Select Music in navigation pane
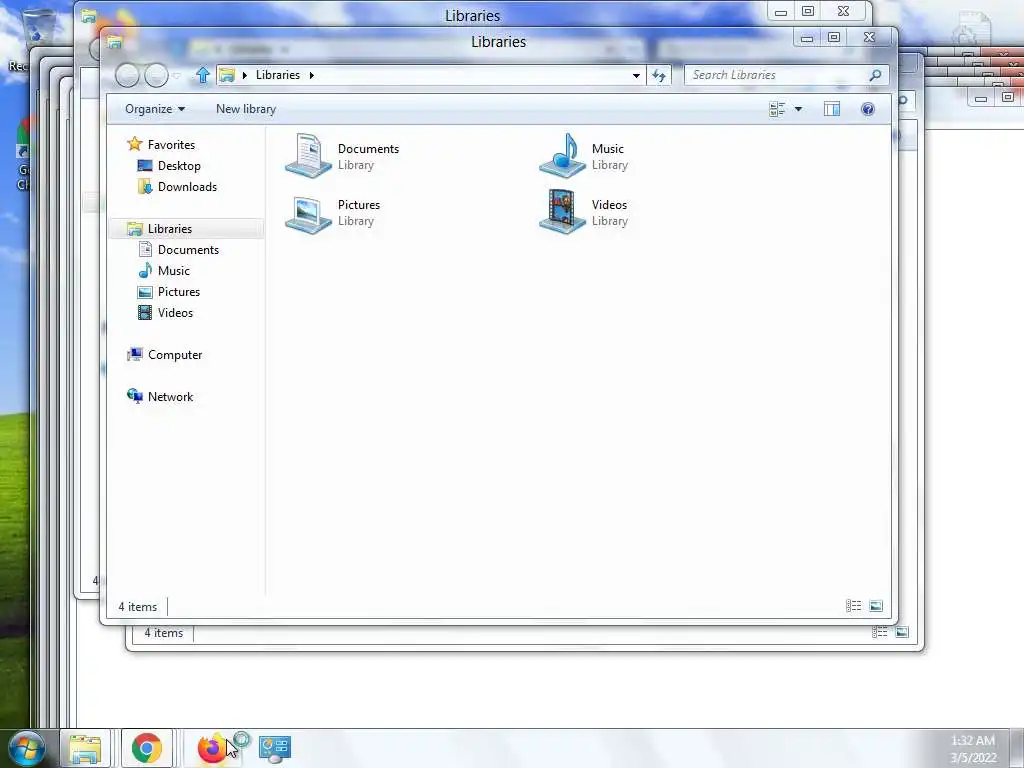The width and height of the screenshot is (1024, 768). coord(174,270)
